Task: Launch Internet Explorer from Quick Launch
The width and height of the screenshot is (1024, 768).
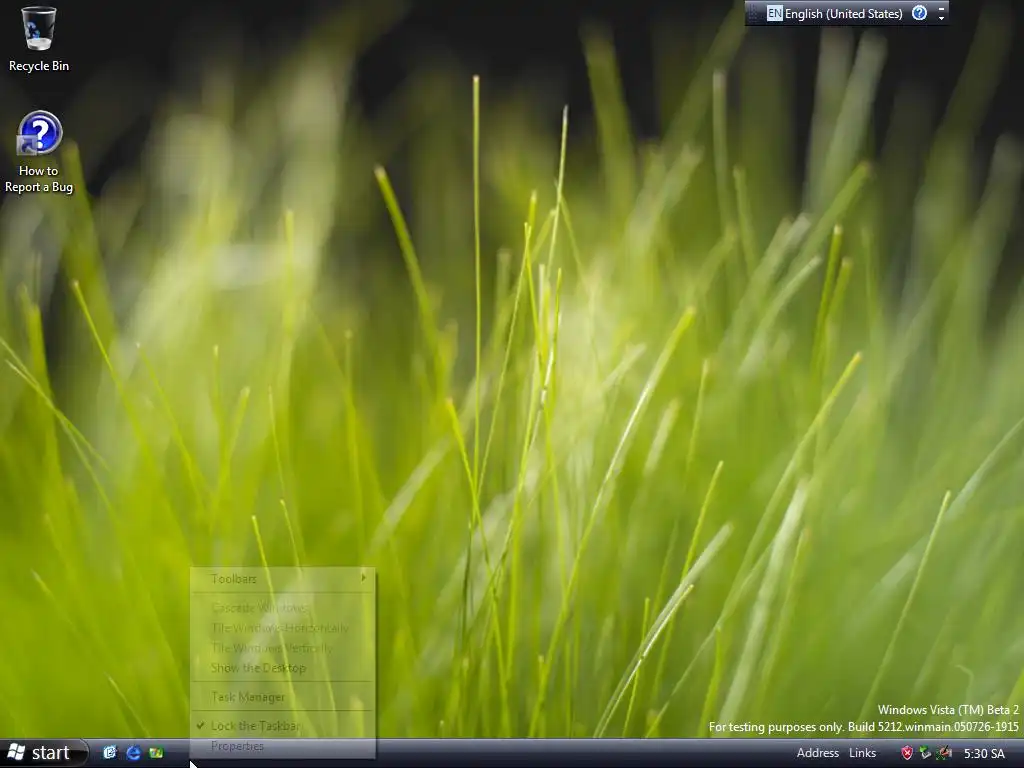Action: (x=133, y=753)
